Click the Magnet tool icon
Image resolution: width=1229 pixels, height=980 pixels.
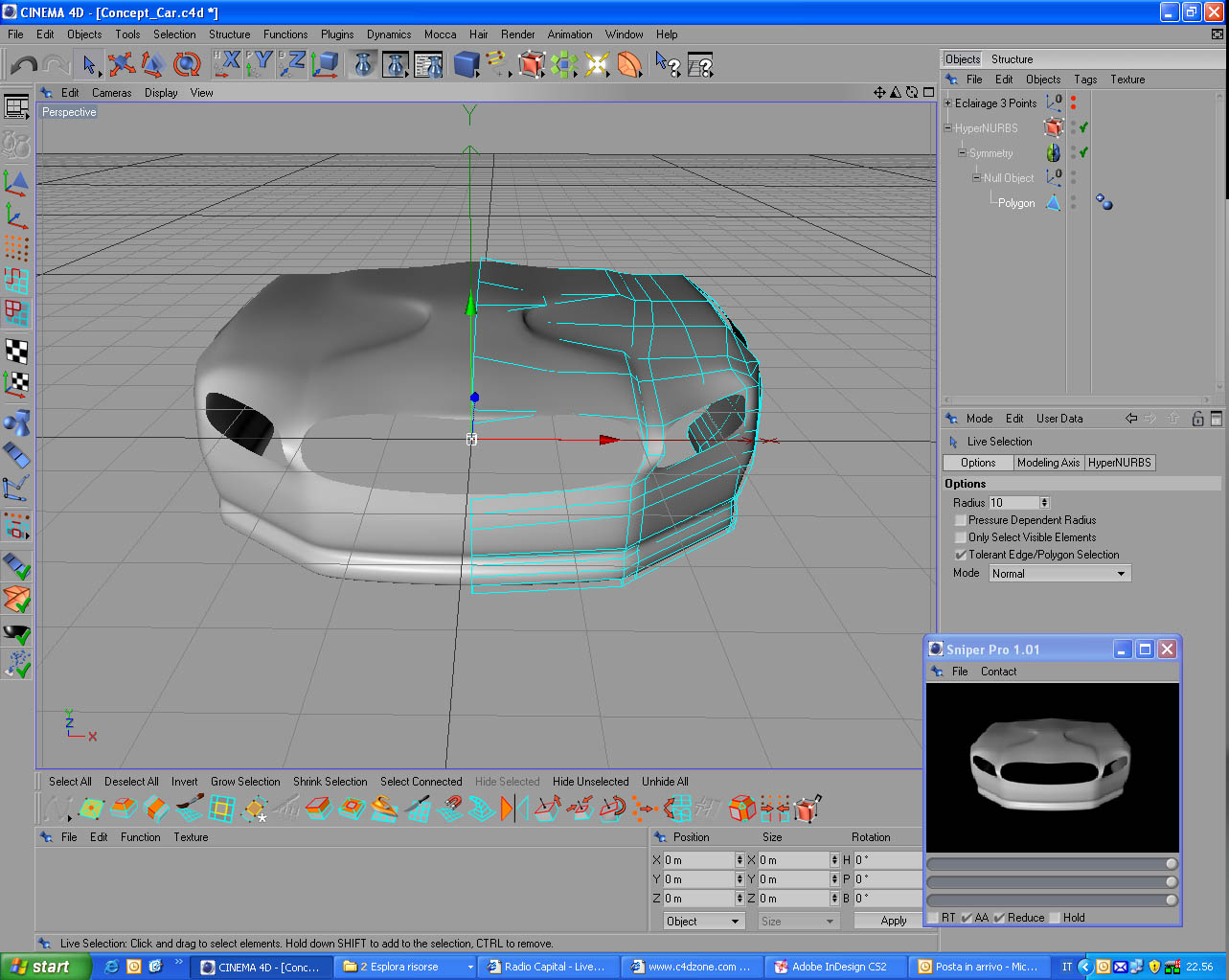tap(449, 809)
